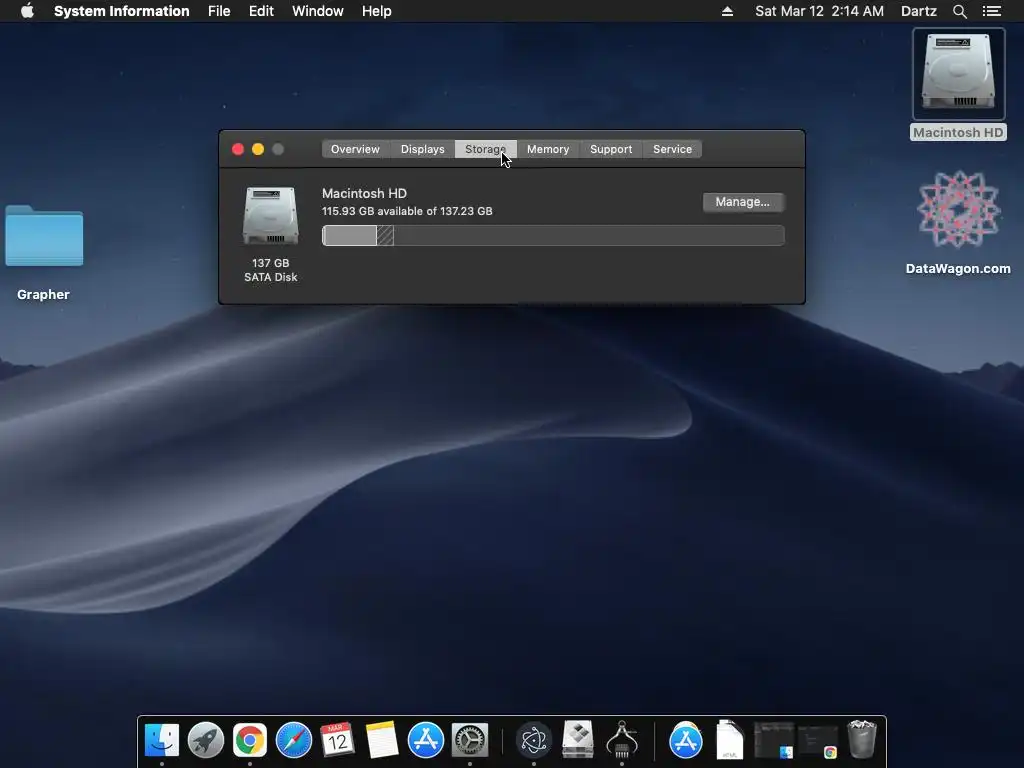Select Macintosh HD drive icon on desktop
The height and width of the screenshot is (768, 1024).
click(x=958, y=73)
